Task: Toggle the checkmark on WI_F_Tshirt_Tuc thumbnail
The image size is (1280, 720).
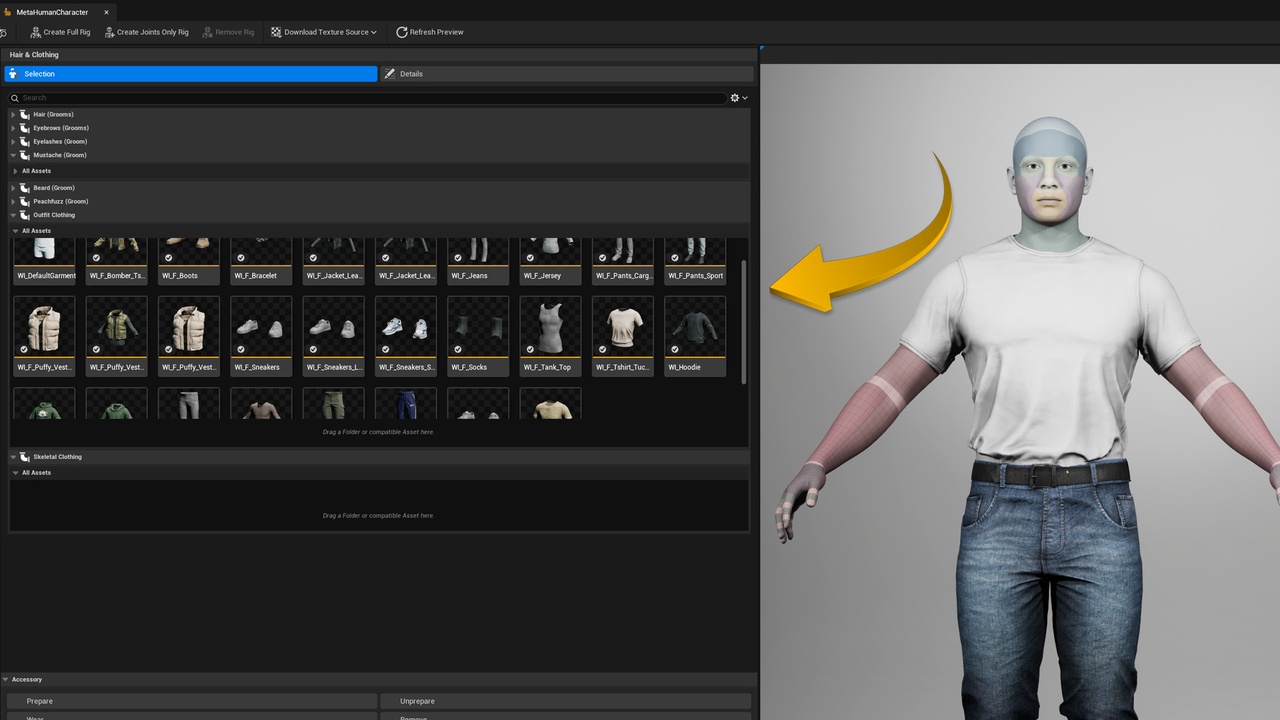Action: click(x=602, y=349)
